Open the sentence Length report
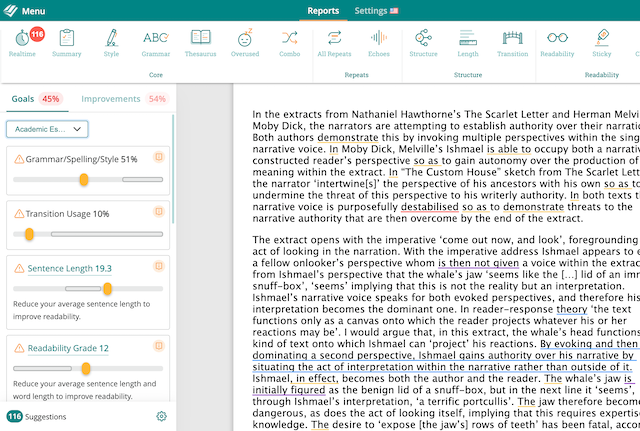 (468, 43)
